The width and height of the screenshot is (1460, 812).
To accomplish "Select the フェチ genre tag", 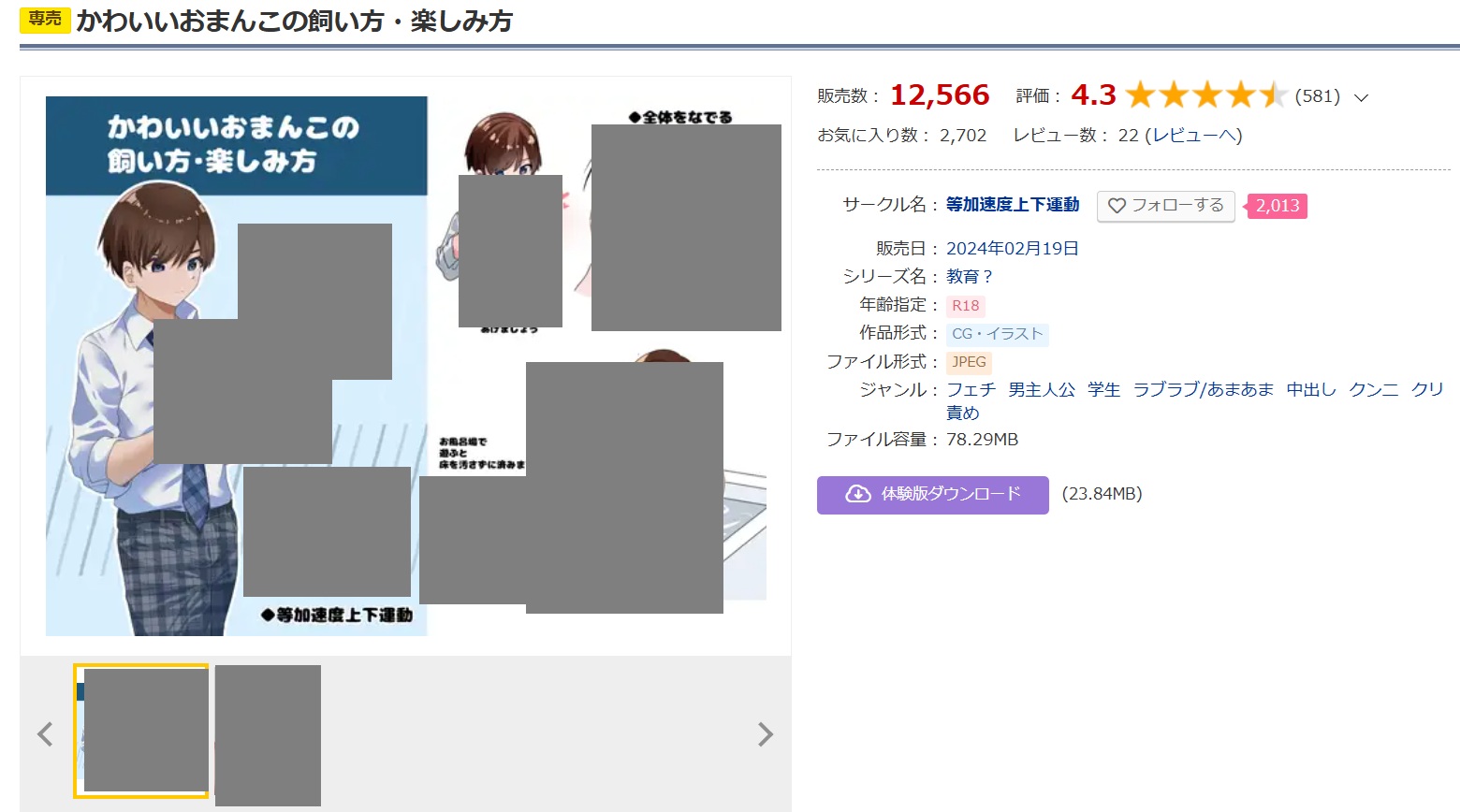I will point(971,390).
